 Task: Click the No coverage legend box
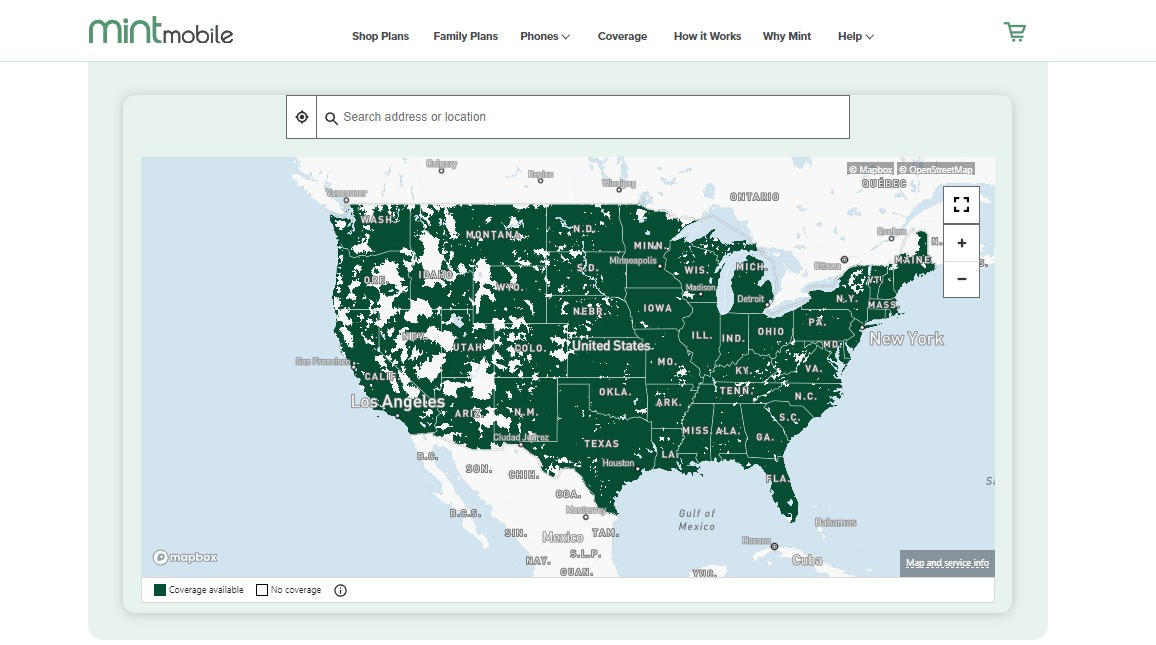pos(262,590)
